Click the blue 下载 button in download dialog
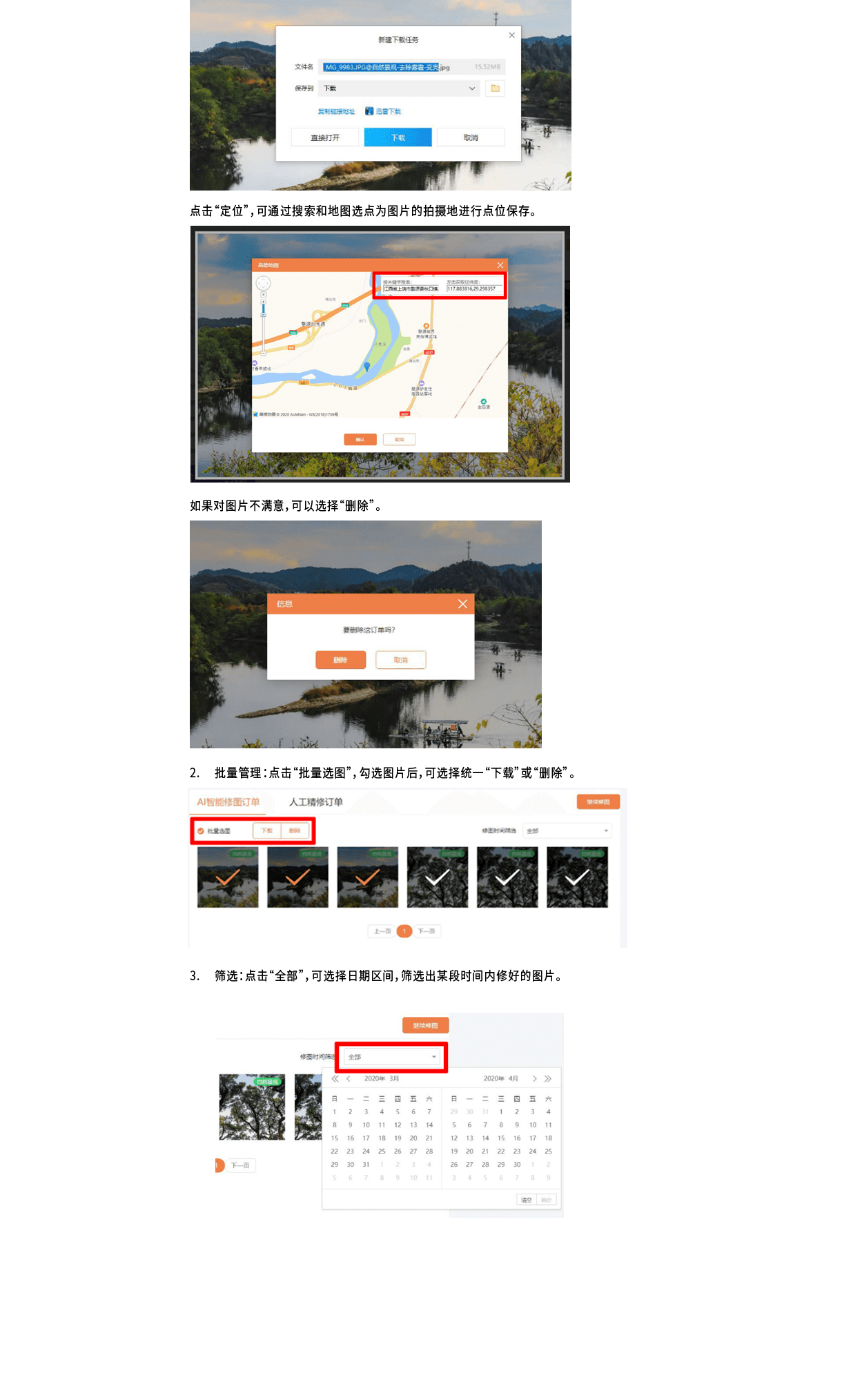The width and height of the screenshot is (842, 1400). tap(398, 137)
